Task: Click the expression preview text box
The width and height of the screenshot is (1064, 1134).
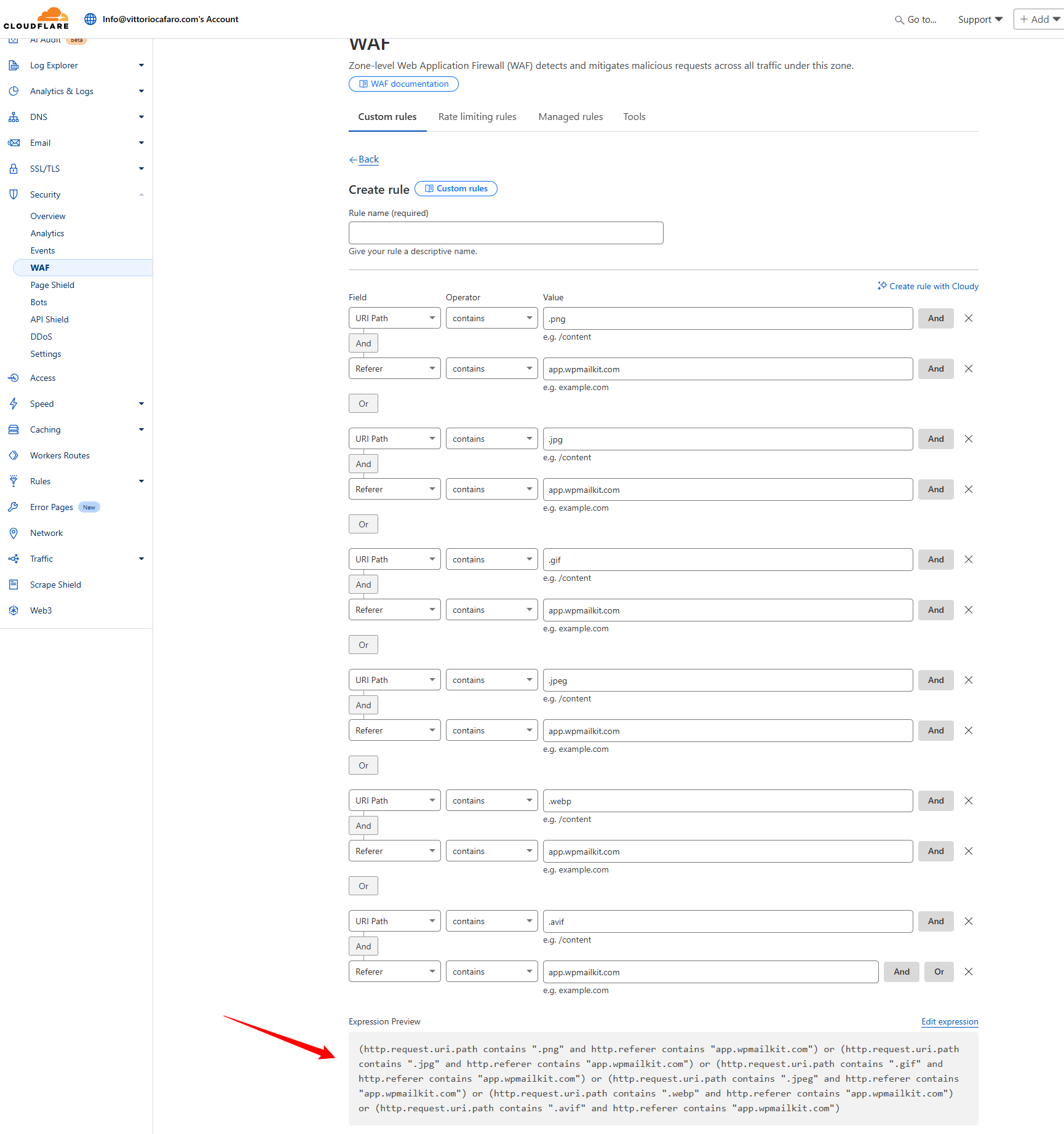Action: pyautogui.click(x=663, y=1079)
